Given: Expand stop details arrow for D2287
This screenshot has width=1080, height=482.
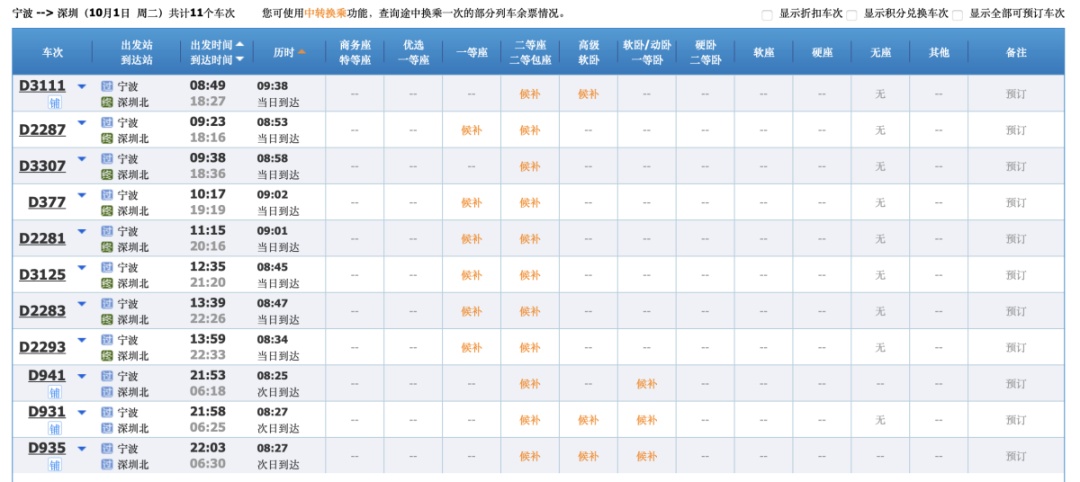Looking at the screenshot, I should point(82,123).
